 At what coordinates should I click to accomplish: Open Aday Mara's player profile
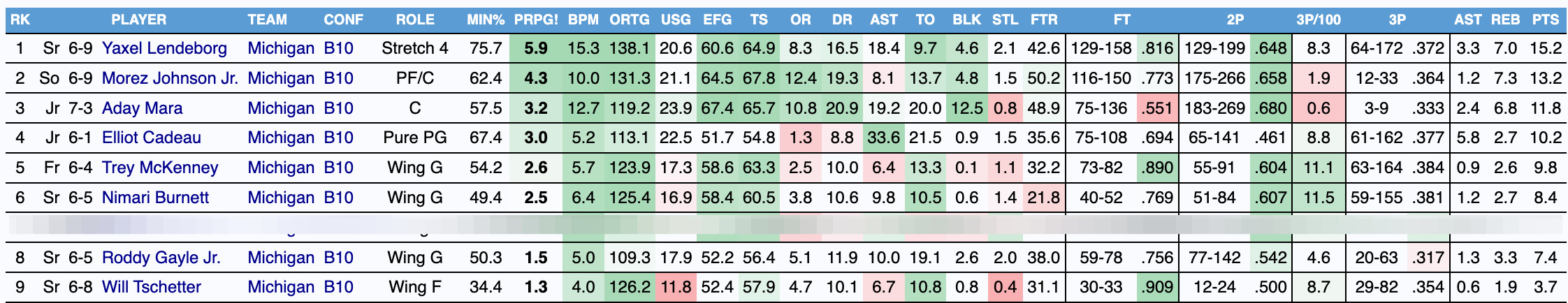pos(142,108)
